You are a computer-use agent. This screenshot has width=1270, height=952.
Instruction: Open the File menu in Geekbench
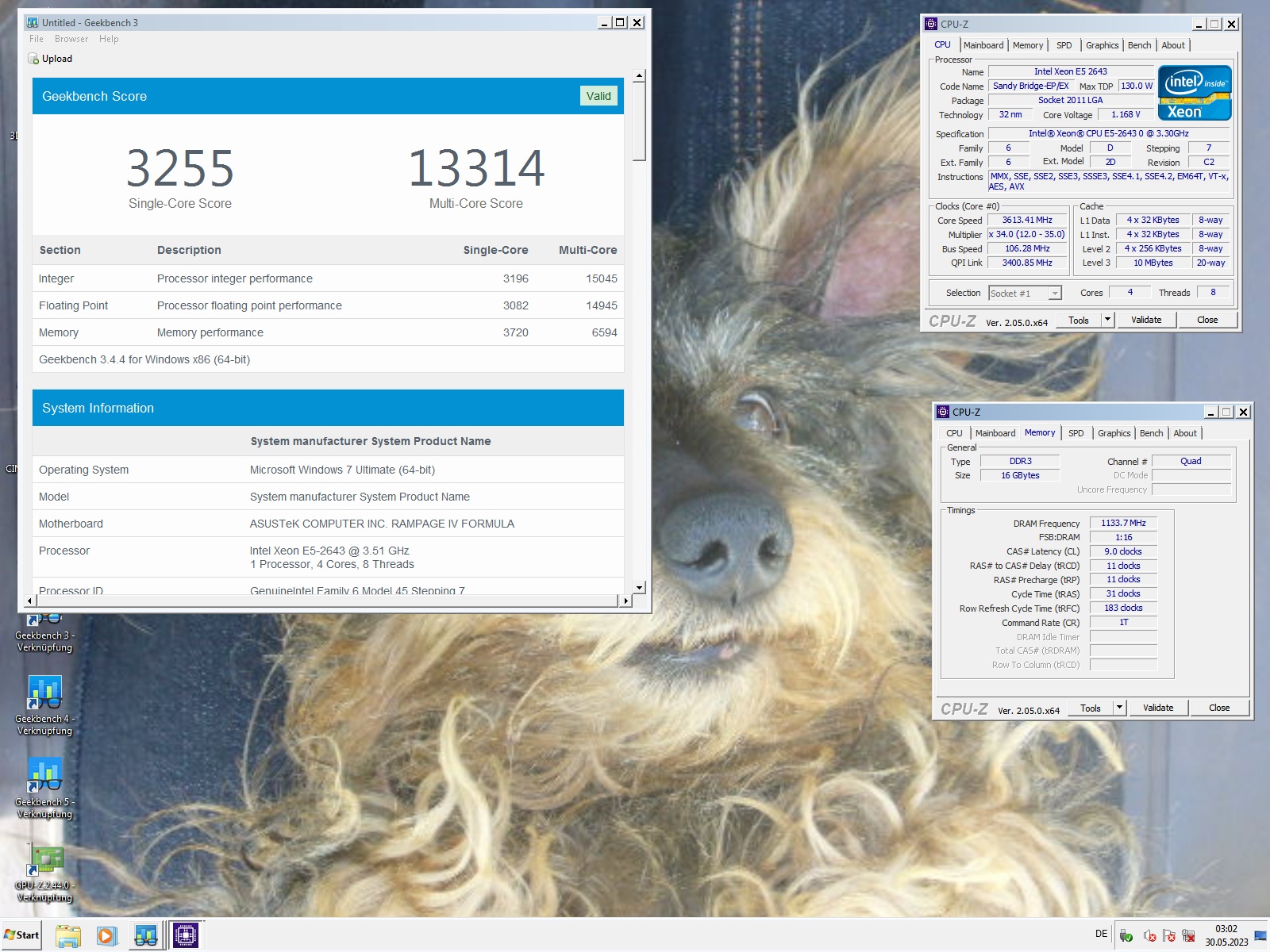pyautogui.click(x=37, y=39)
